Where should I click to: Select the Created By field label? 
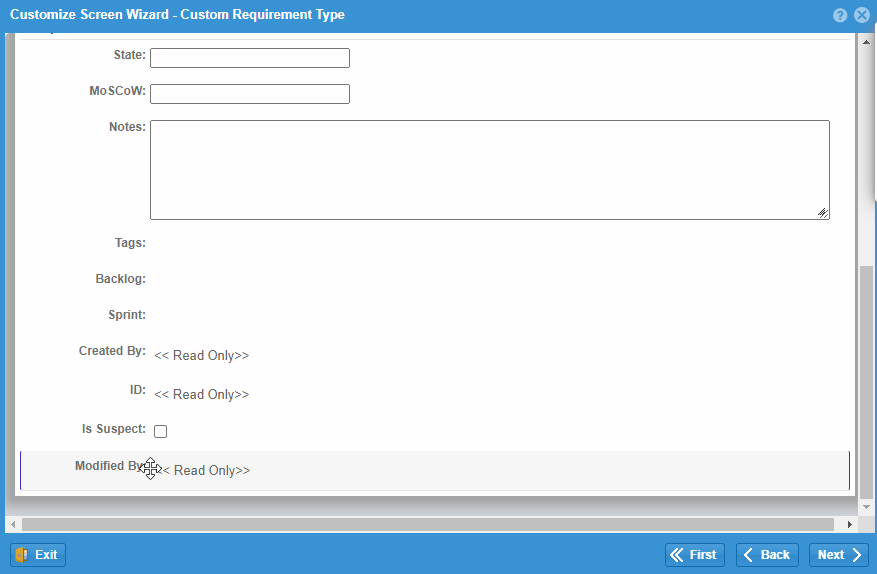tap(112, 351)
